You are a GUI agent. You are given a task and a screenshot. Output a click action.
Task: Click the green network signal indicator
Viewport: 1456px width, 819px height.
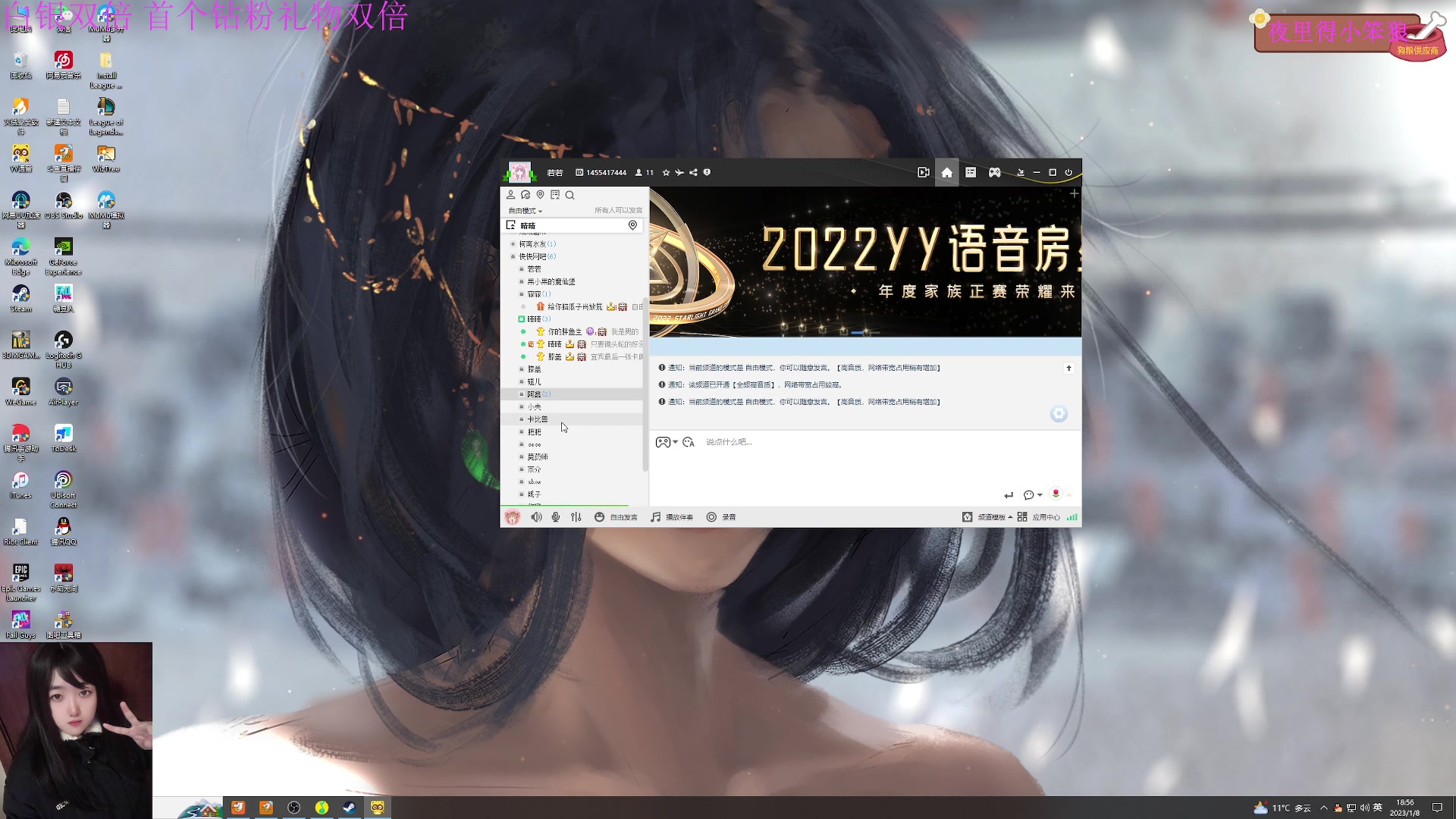click(1072, 517)
